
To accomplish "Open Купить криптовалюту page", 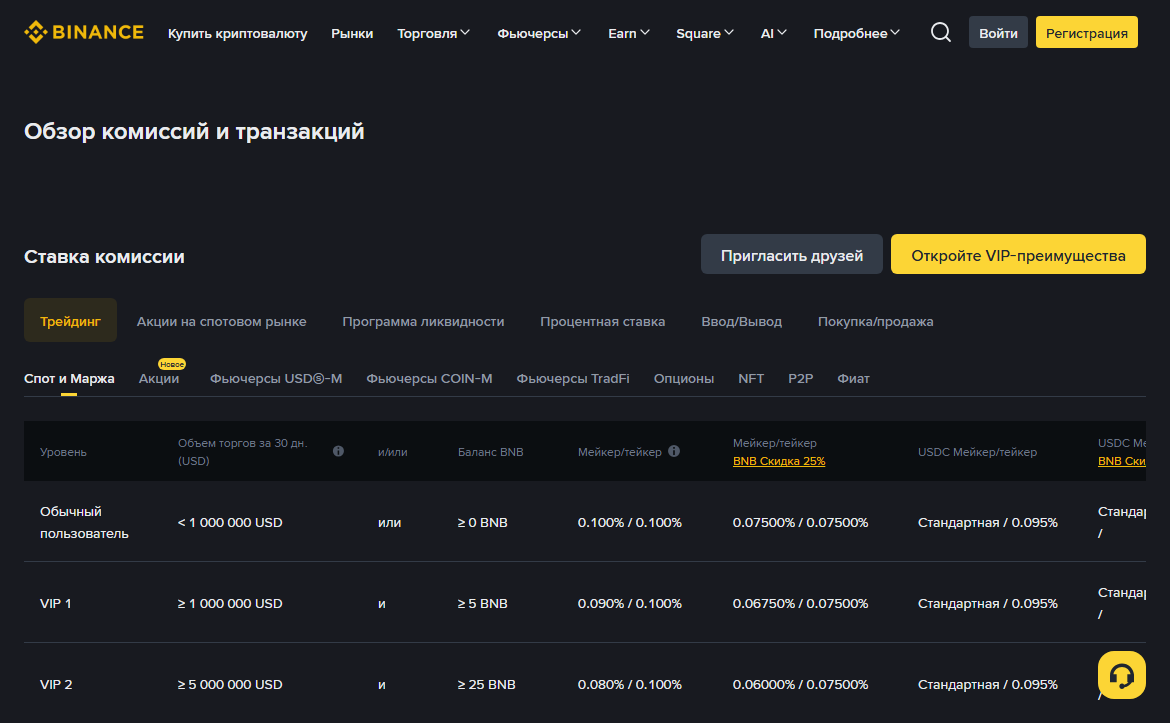I will click(237, 33).
